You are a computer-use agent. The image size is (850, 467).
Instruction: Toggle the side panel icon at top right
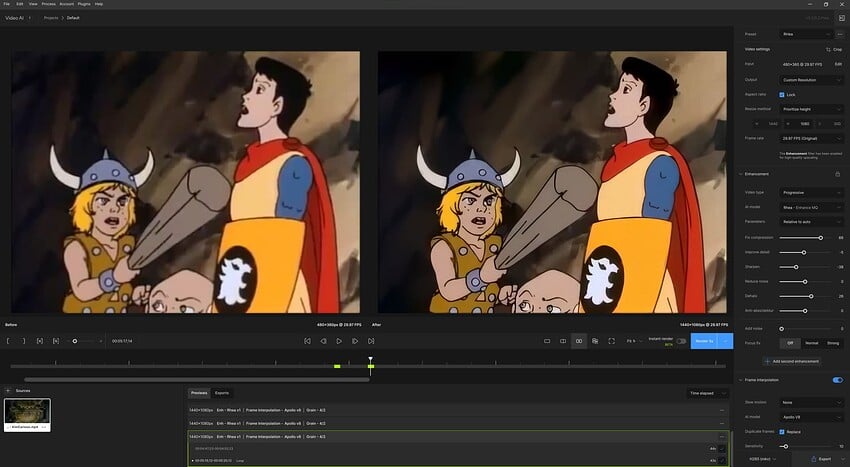coord(842,18)
